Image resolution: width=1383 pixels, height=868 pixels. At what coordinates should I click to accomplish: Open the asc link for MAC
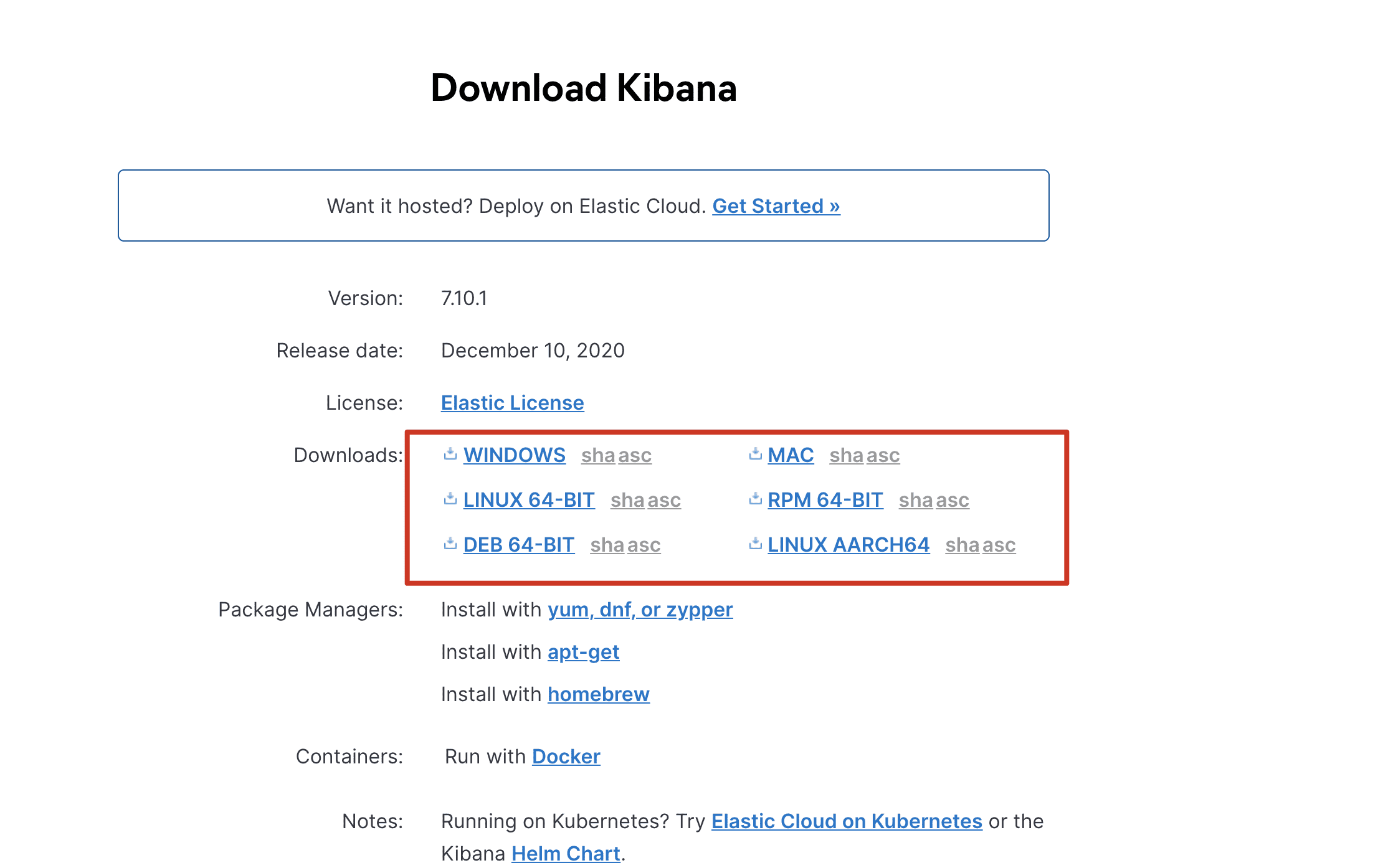click(883, 456)
